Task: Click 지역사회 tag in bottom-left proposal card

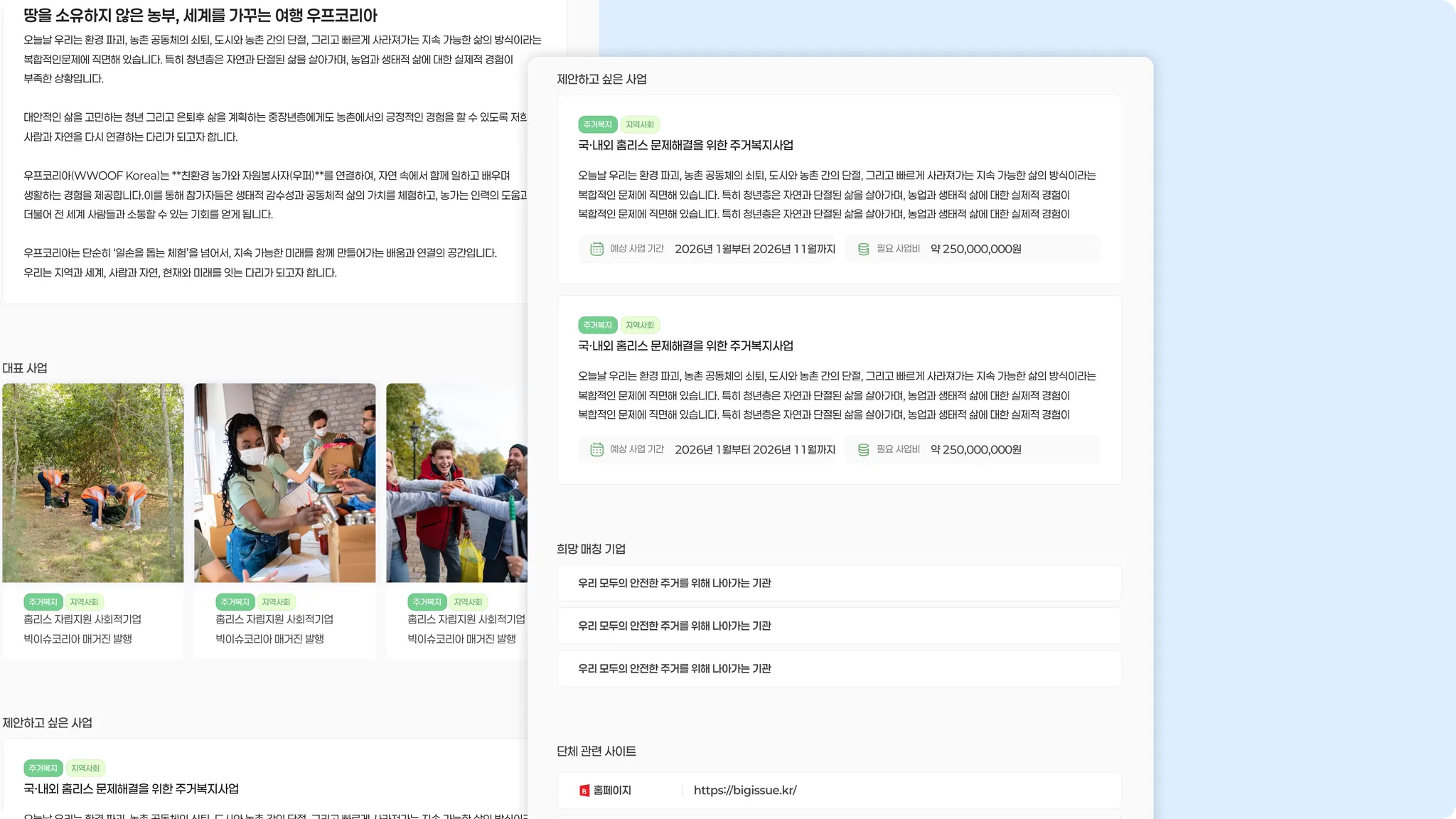Action: point(85,769)
